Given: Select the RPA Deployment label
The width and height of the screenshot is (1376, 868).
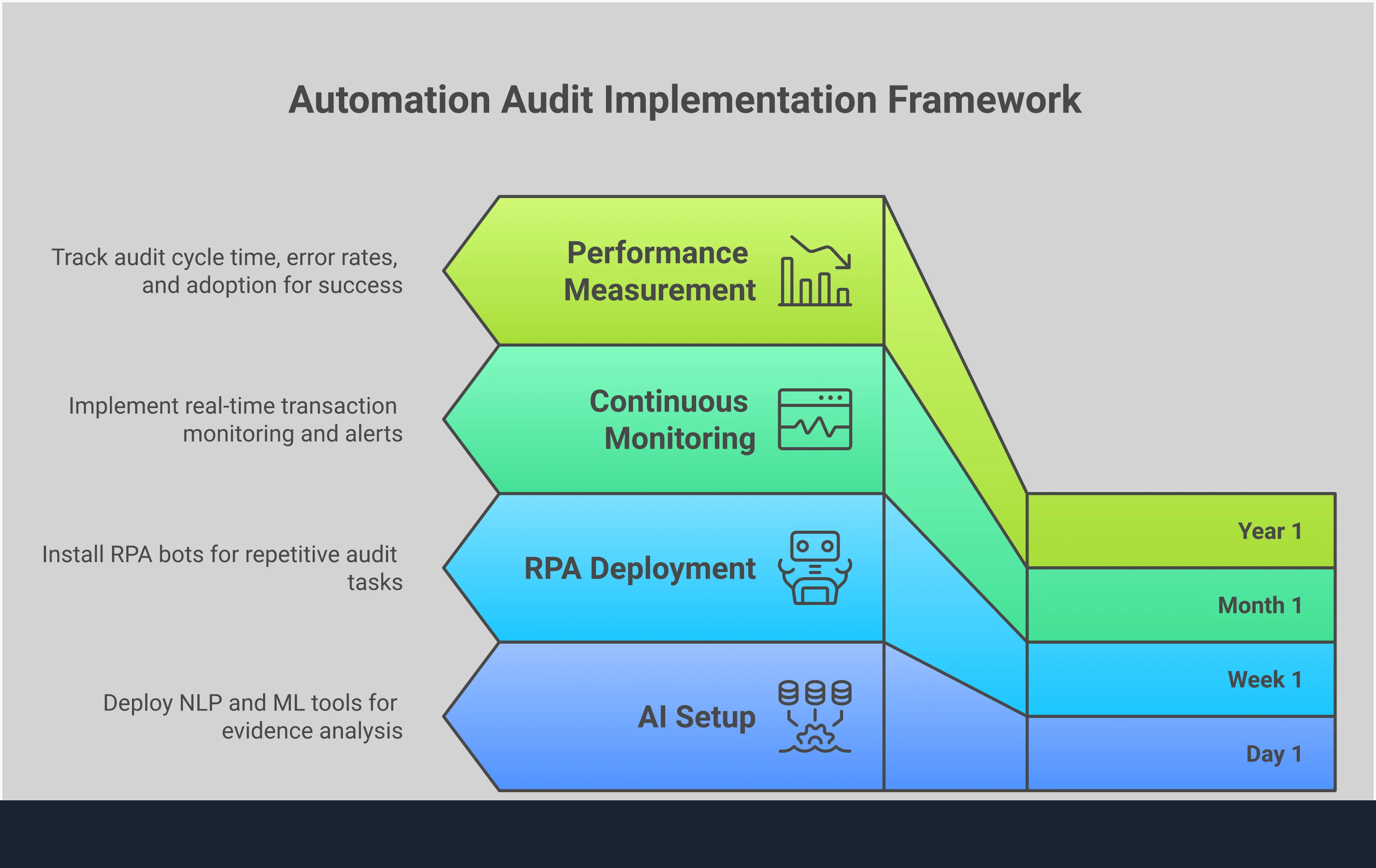Looking at the screenshot, I should point(640,569).
